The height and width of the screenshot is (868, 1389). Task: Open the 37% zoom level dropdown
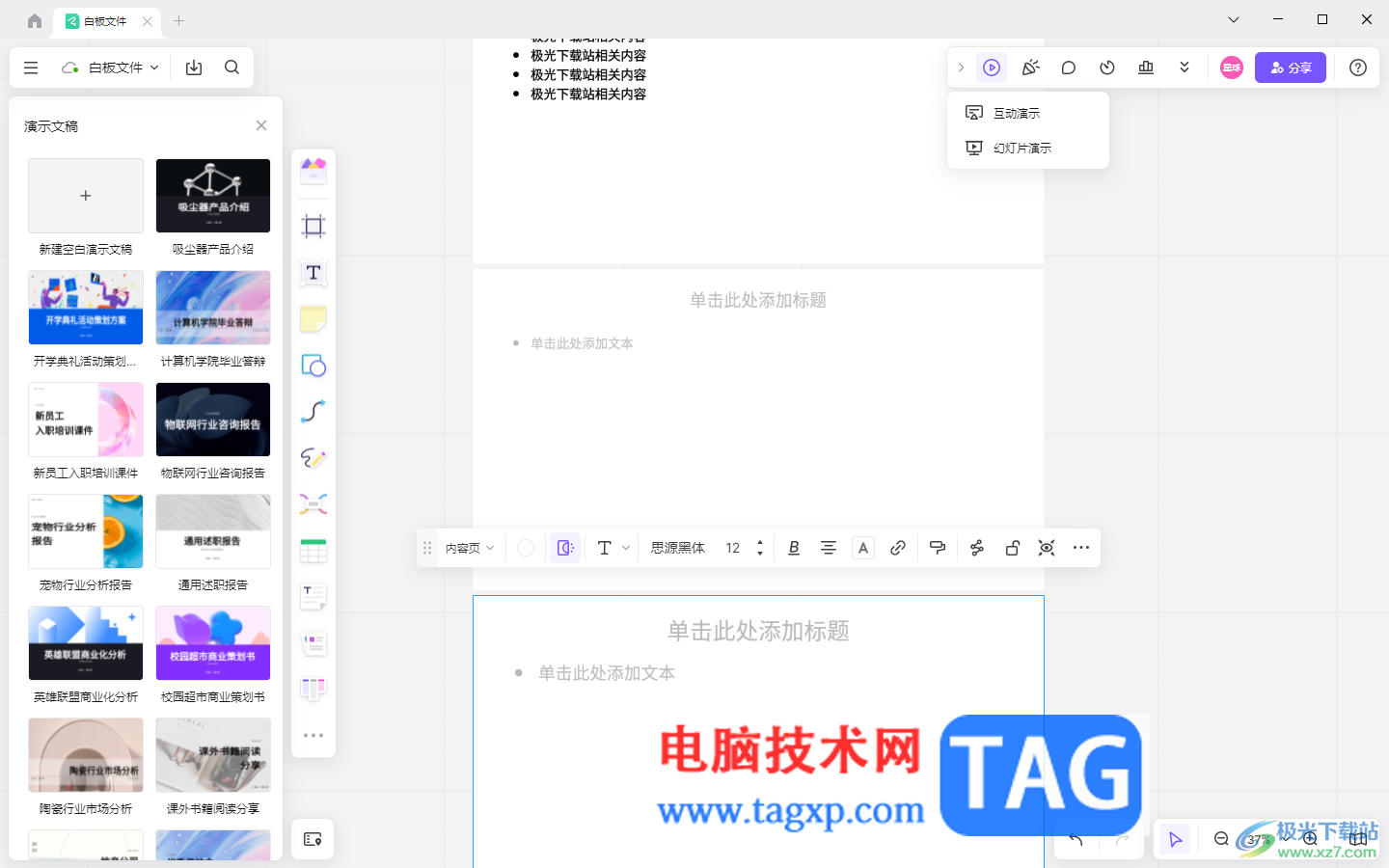coord(1266,839)
